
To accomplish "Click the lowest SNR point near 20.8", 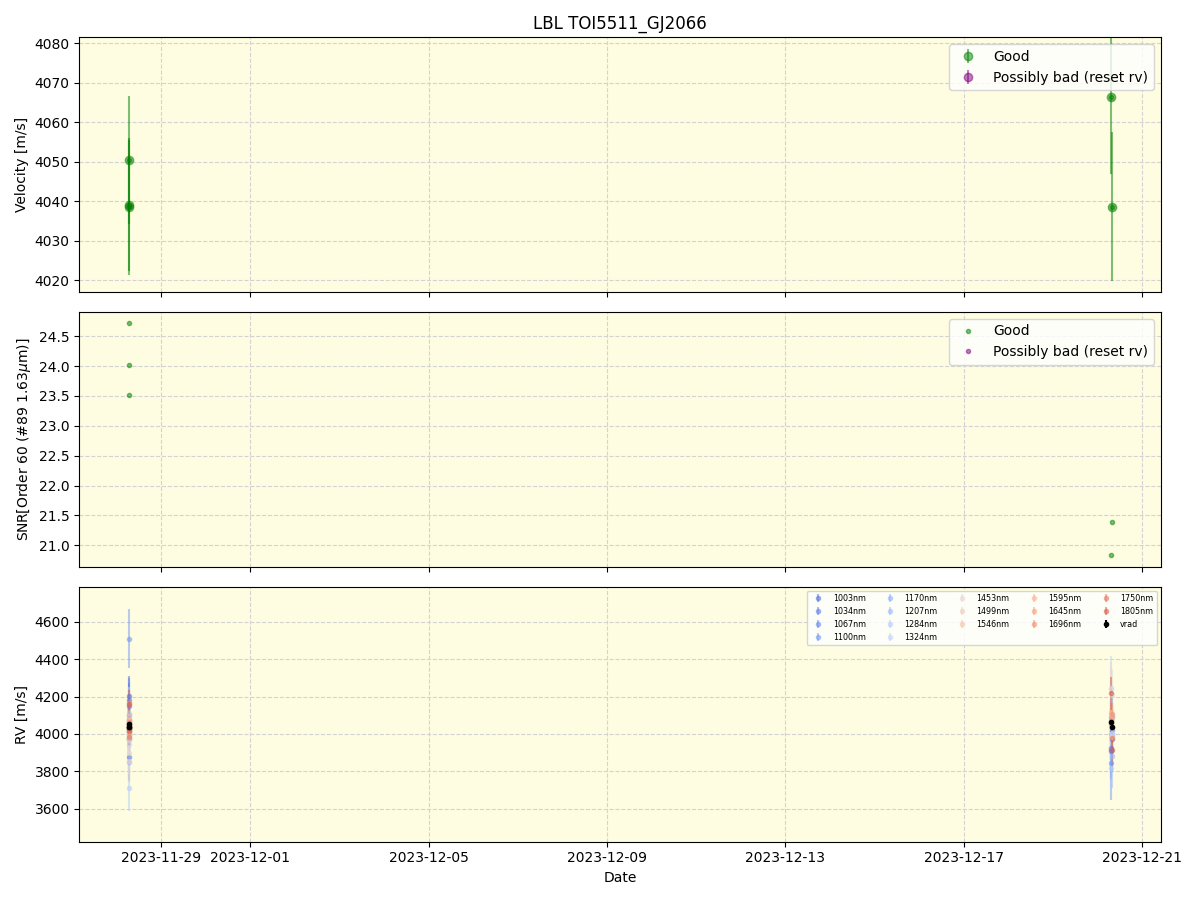I will point(1111,555).
